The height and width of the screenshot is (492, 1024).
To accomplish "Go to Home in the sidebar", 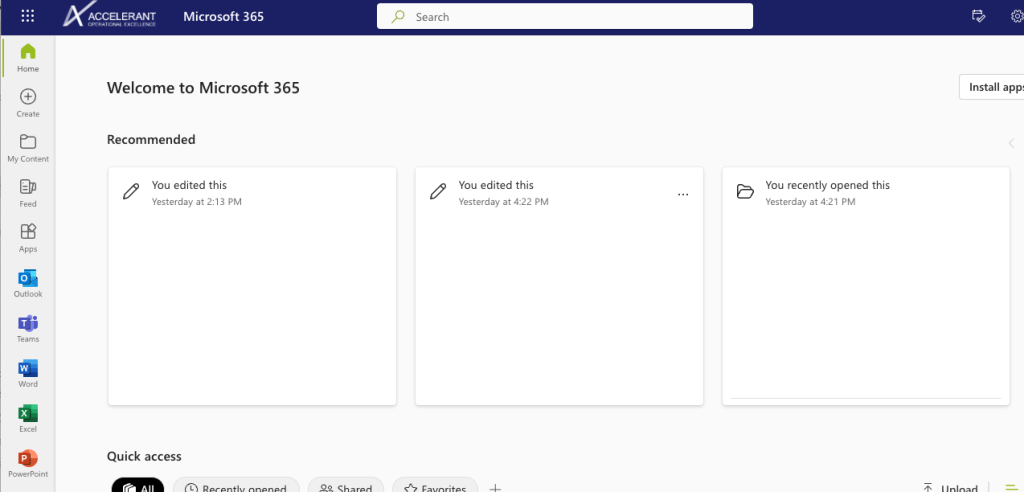I will [x=28, y=57].
